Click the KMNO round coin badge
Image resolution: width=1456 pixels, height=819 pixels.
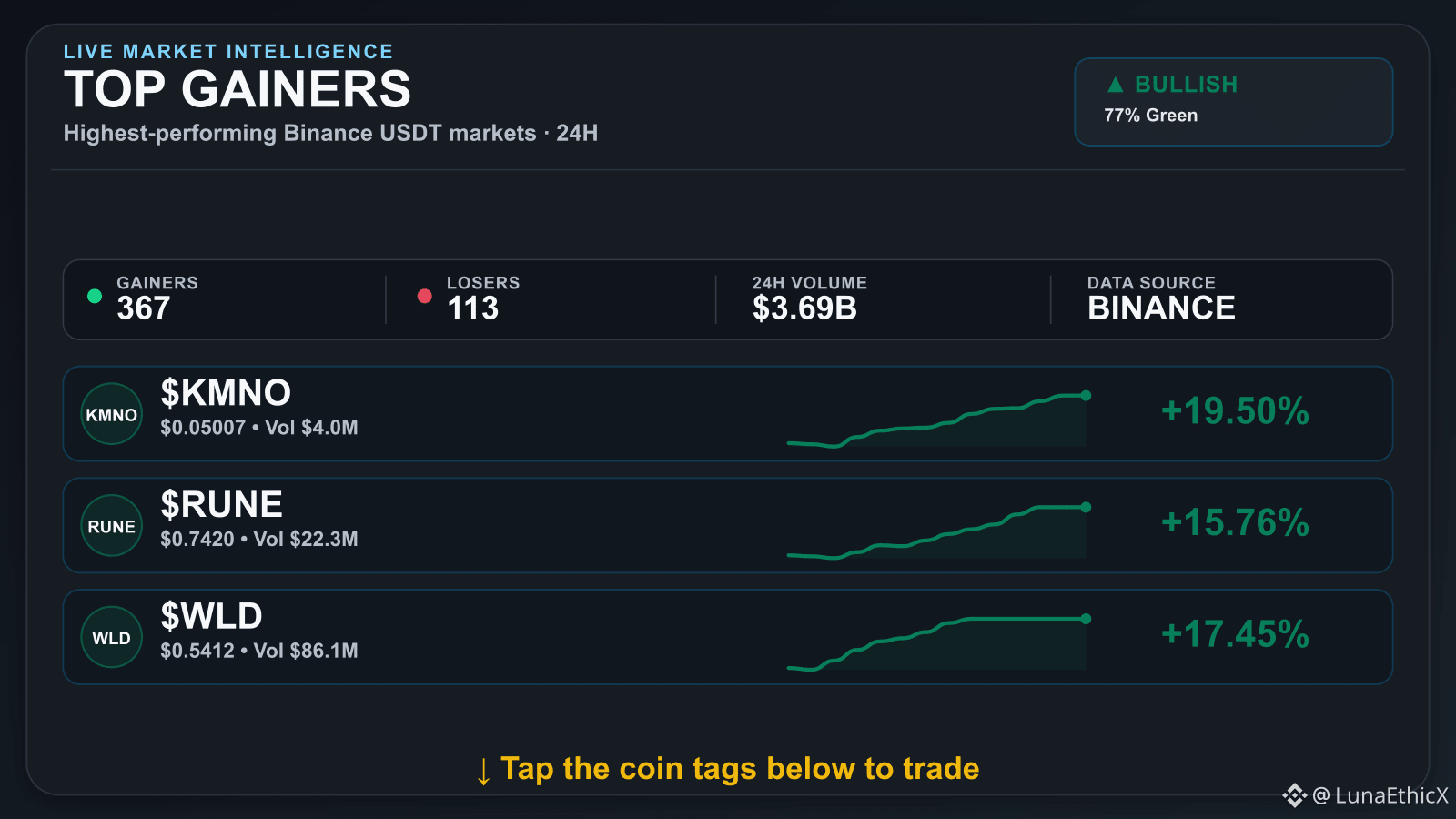point(112,414)
